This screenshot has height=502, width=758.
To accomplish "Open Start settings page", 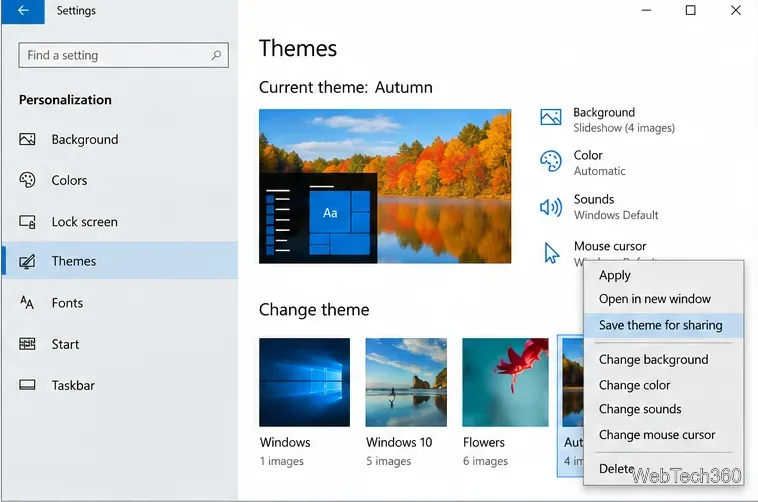I will (x=119, y=344).
